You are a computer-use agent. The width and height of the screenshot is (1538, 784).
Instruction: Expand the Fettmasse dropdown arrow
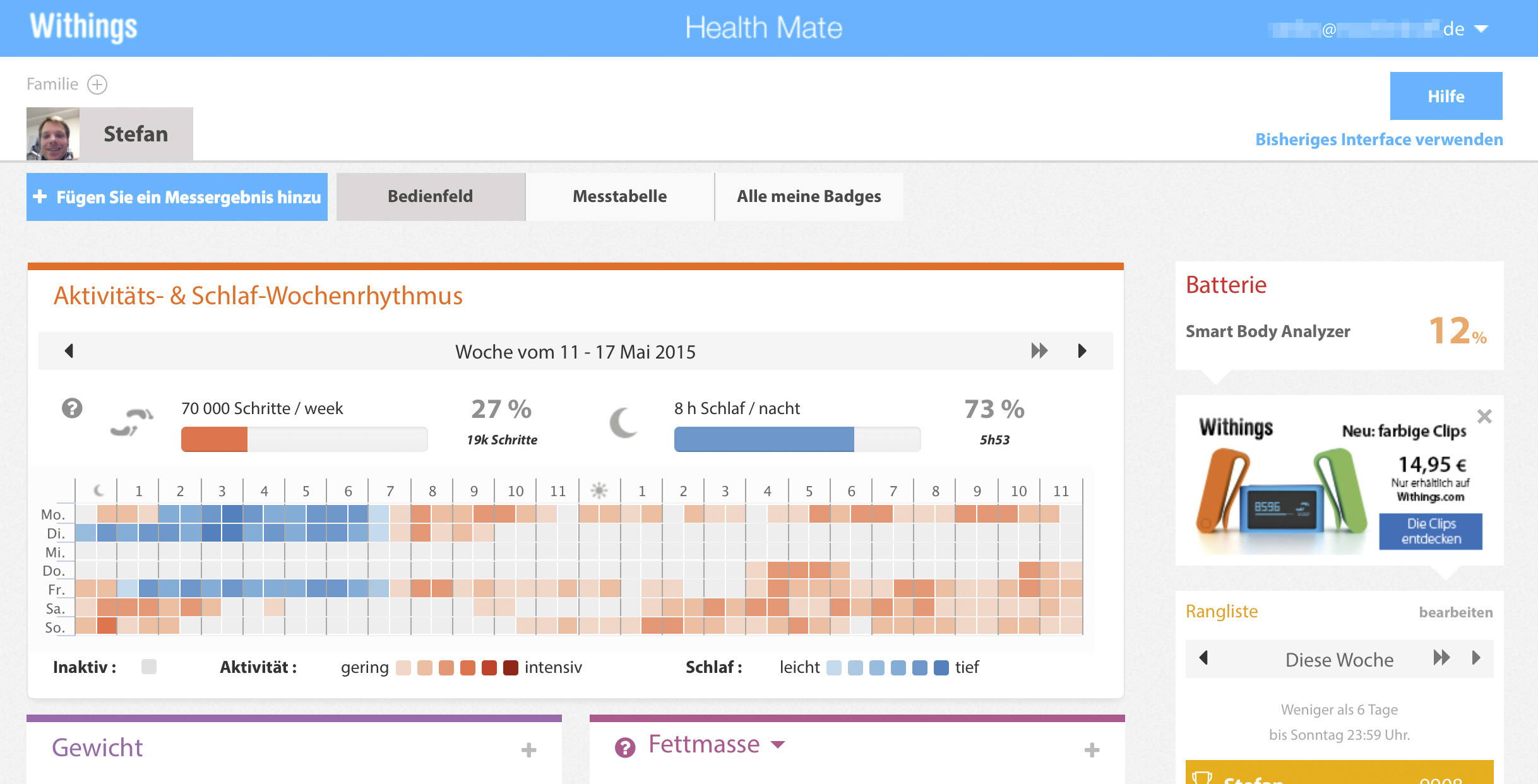pos(778,745)
